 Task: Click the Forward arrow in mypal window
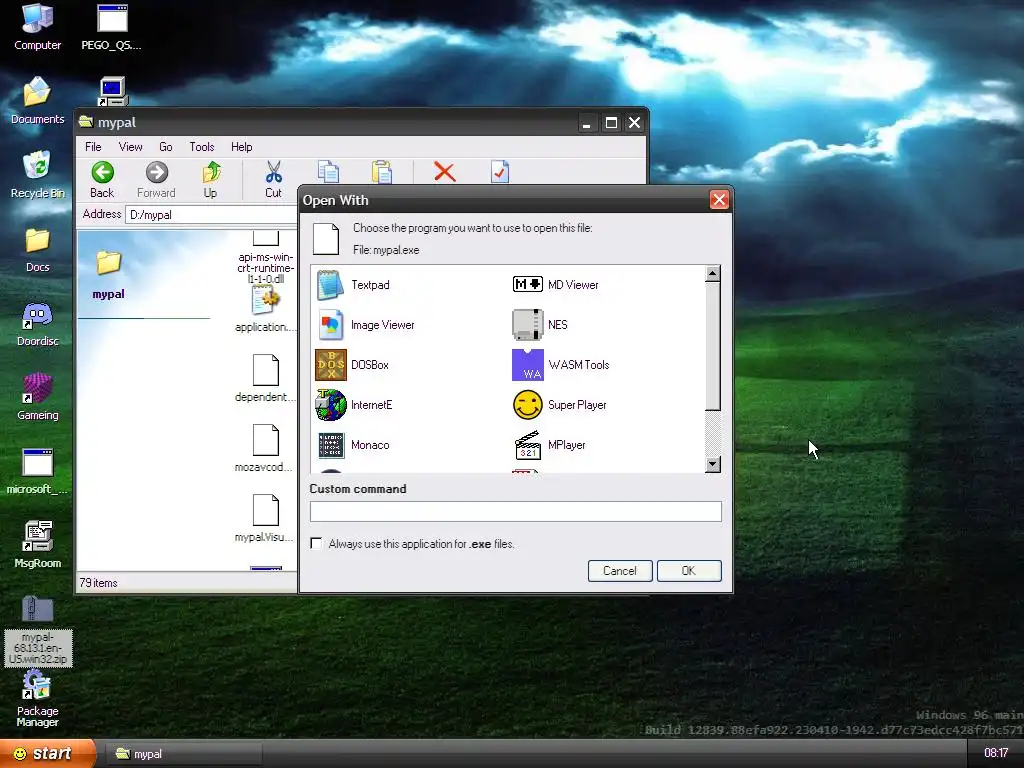tap(156, 180)
